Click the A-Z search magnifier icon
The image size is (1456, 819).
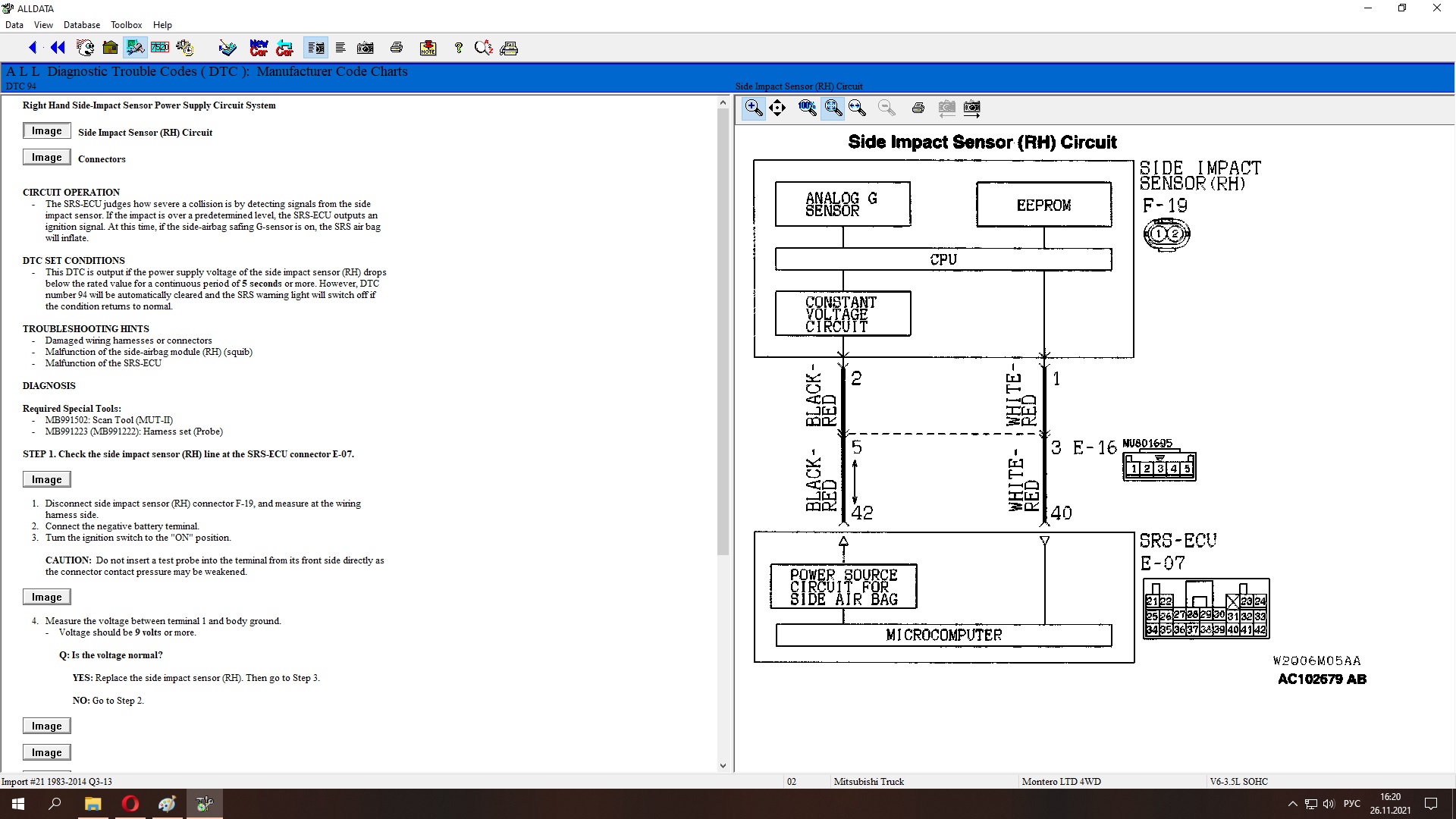point(483,48)
